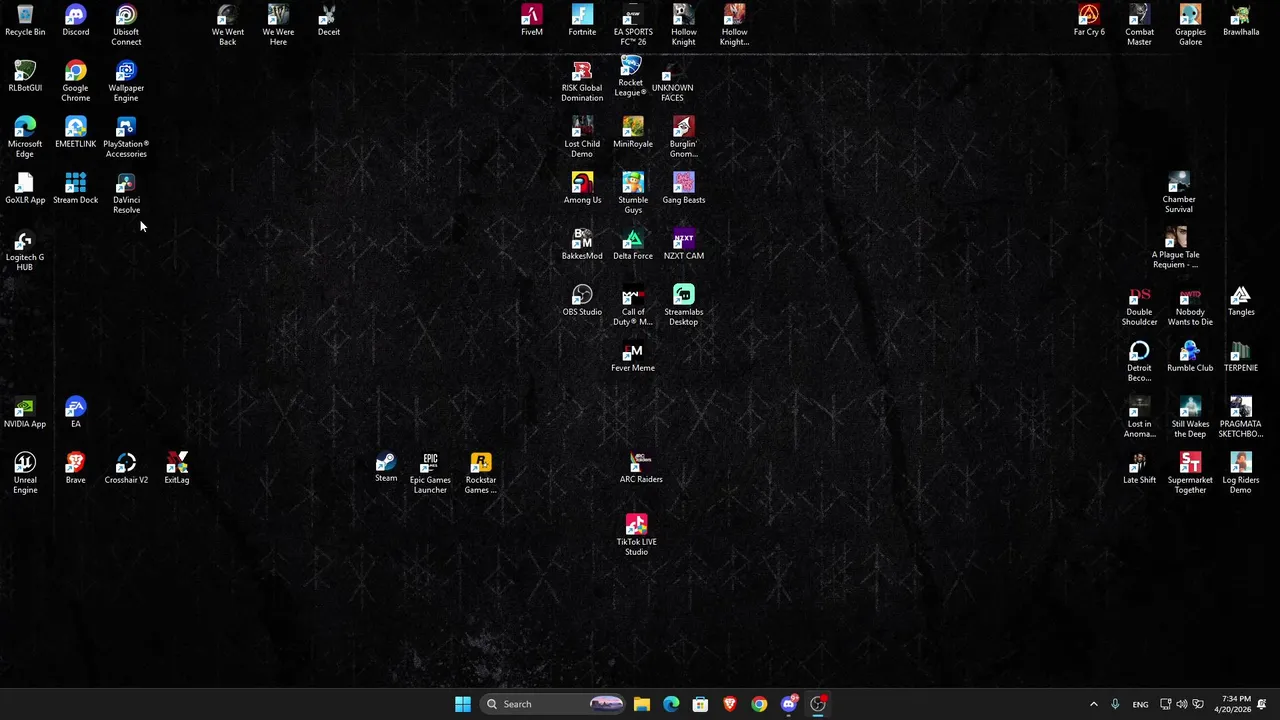Select the Supermarket Together icon
The image size is (1280, 720).
click(1190, 473)
